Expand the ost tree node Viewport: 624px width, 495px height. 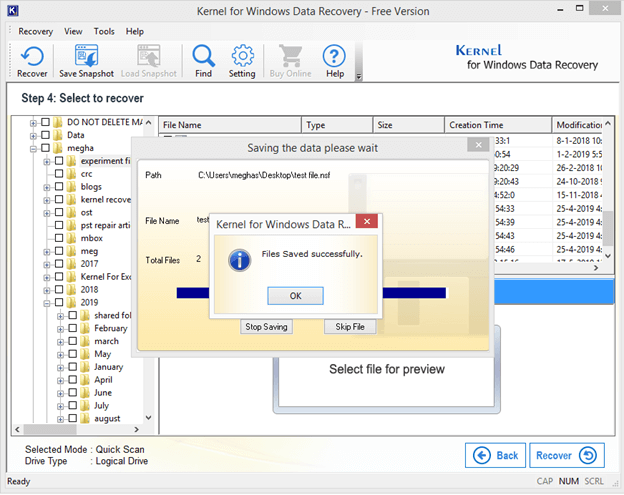[x=47, y=213]
